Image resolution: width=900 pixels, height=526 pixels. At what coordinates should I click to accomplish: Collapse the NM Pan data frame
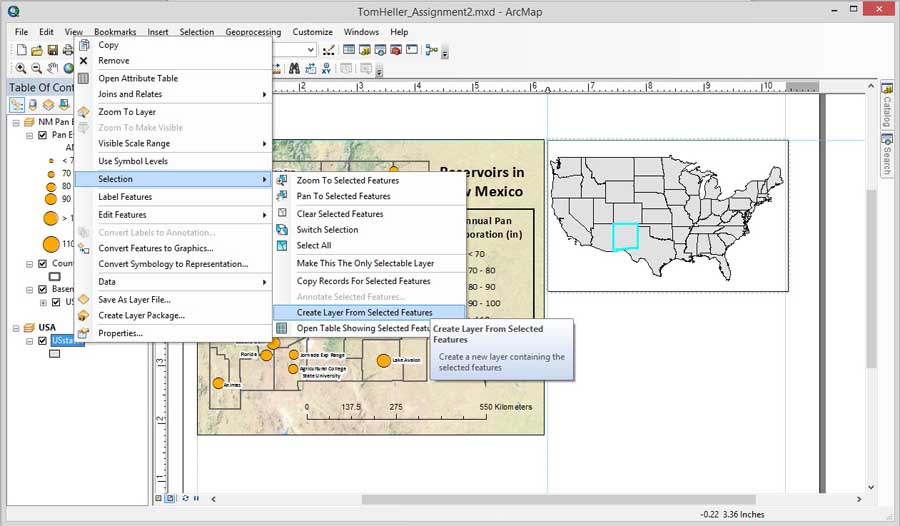(16, 122)
